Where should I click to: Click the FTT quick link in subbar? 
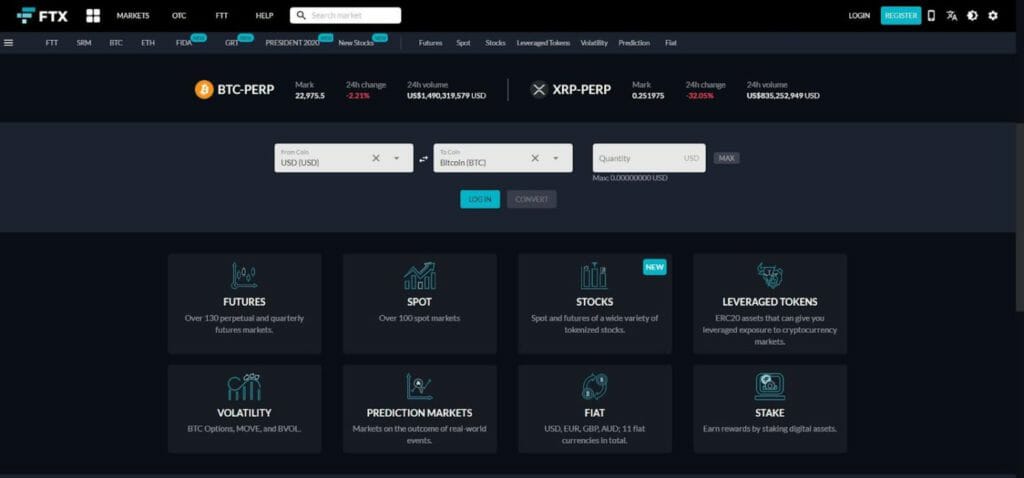[52, 42]
